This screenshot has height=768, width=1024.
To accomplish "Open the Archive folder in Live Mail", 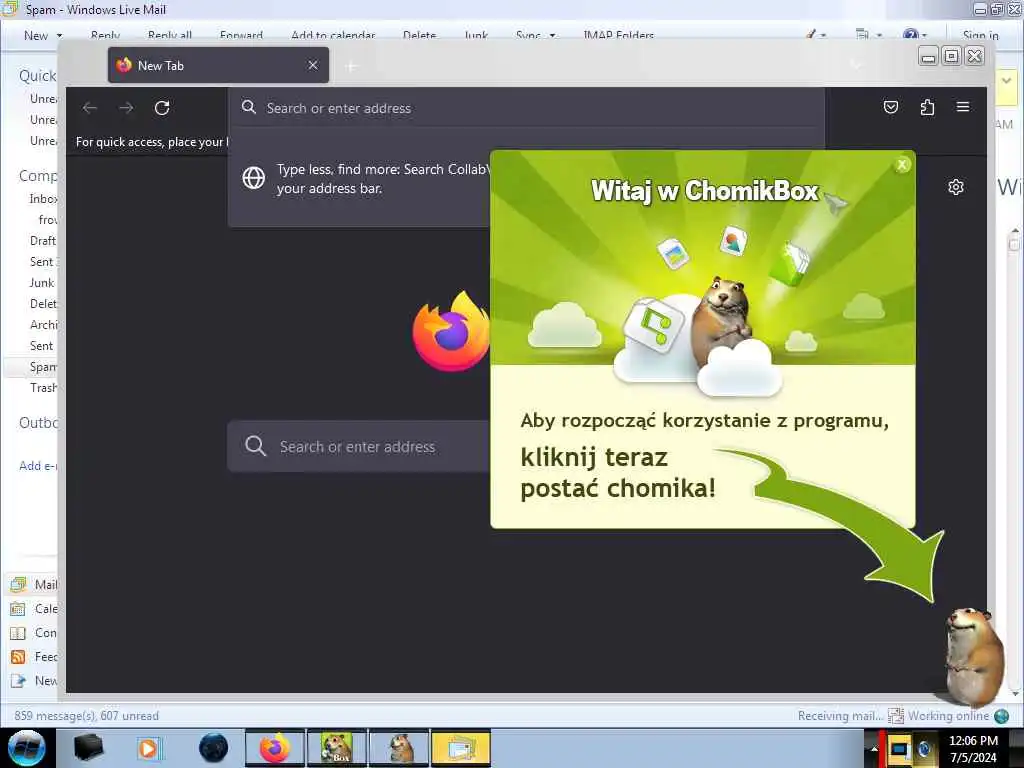I will pyautogui.click(x=43, y=325).
